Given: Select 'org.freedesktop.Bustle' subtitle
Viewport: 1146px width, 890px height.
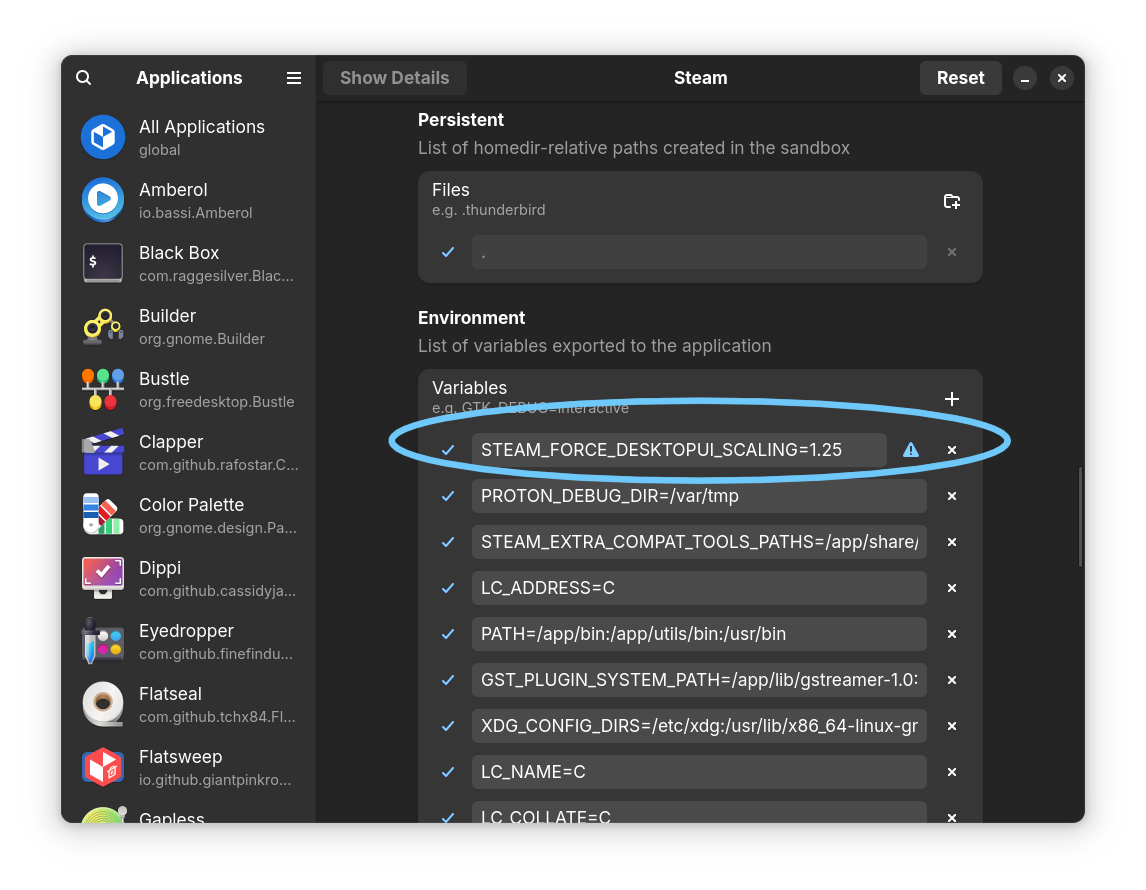Looking at the screenshot, I should coord(216,402).
